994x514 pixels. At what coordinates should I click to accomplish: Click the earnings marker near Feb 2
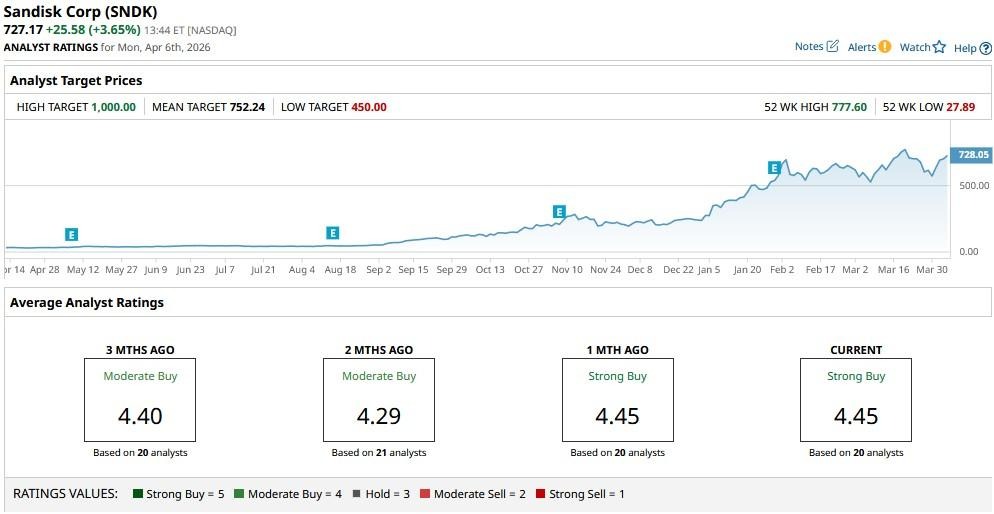(774, 168)
